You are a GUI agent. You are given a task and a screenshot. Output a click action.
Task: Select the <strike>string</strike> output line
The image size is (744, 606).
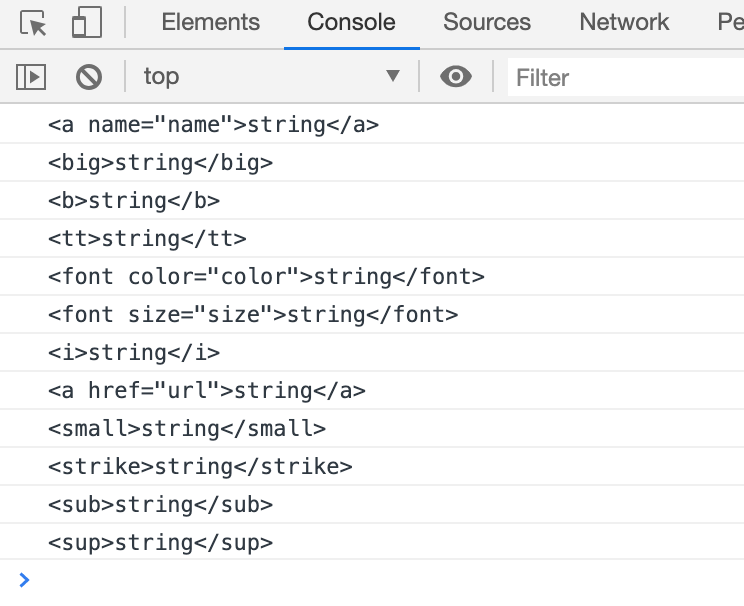click(x=372, y=466)
